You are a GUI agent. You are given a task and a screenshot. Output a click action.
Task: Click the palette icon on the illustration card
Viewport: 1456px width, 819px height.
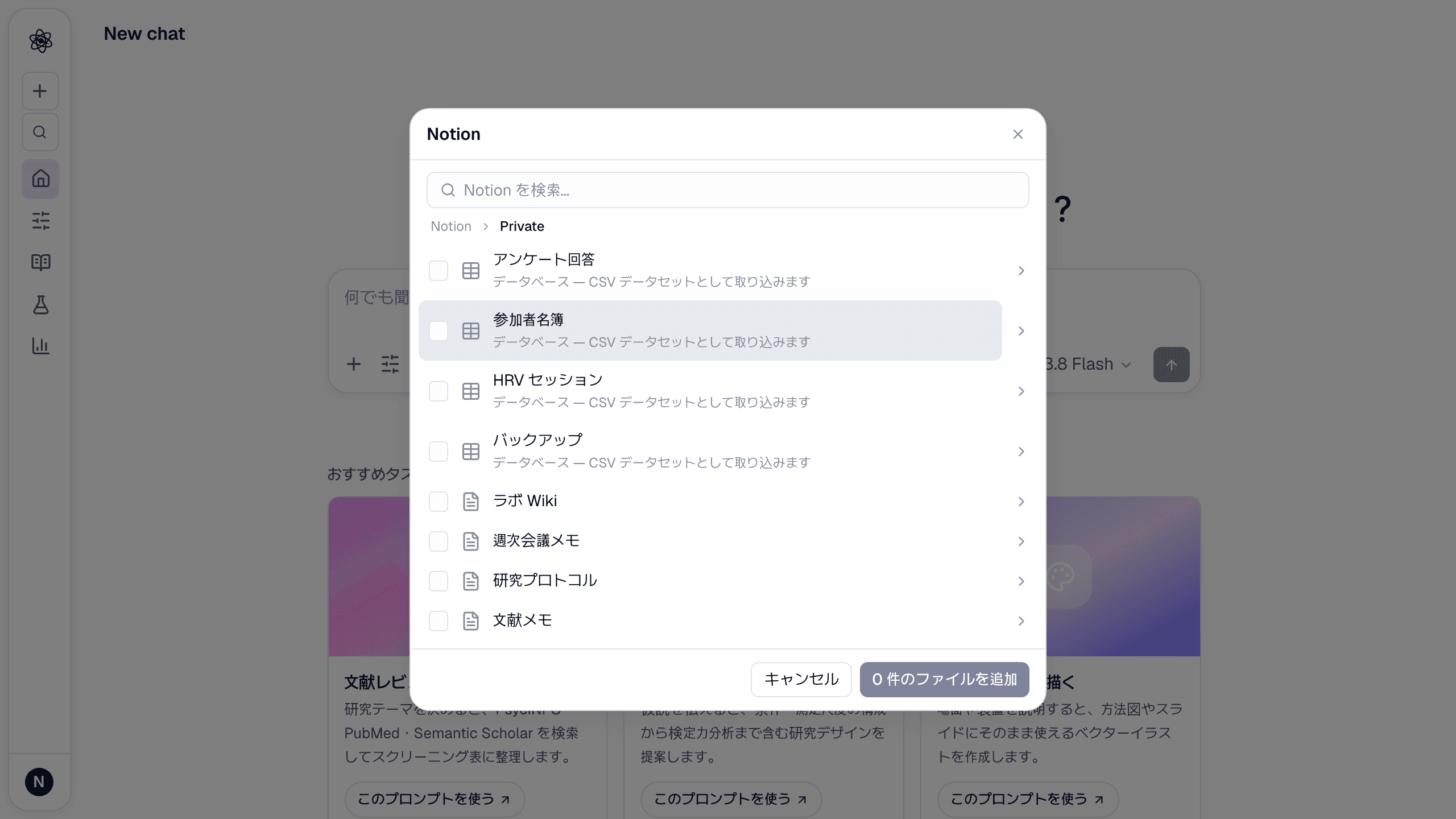pos(1061,576)
